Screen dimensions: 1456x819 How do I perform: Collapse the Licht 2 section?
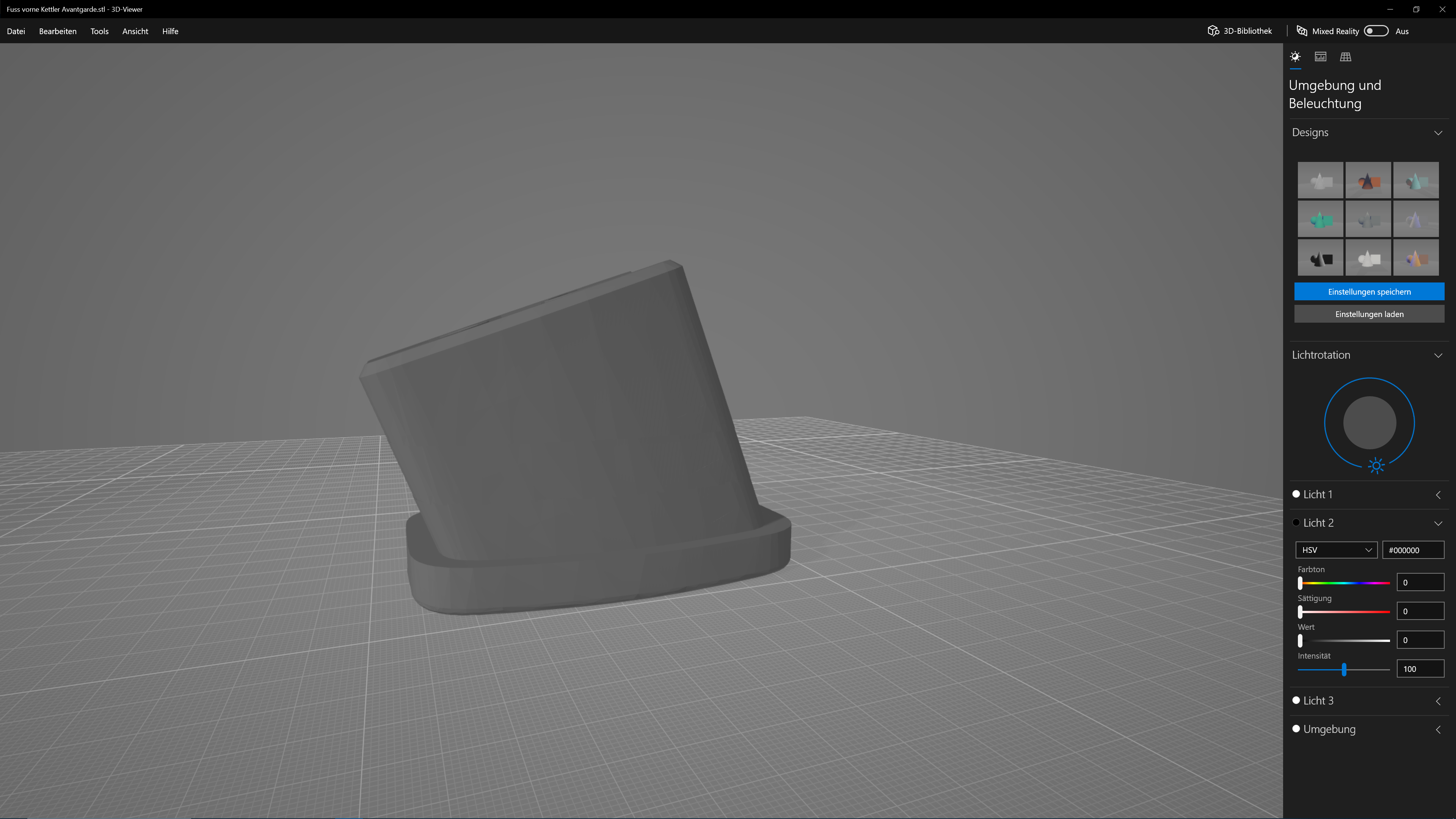tap(1438, 523)
